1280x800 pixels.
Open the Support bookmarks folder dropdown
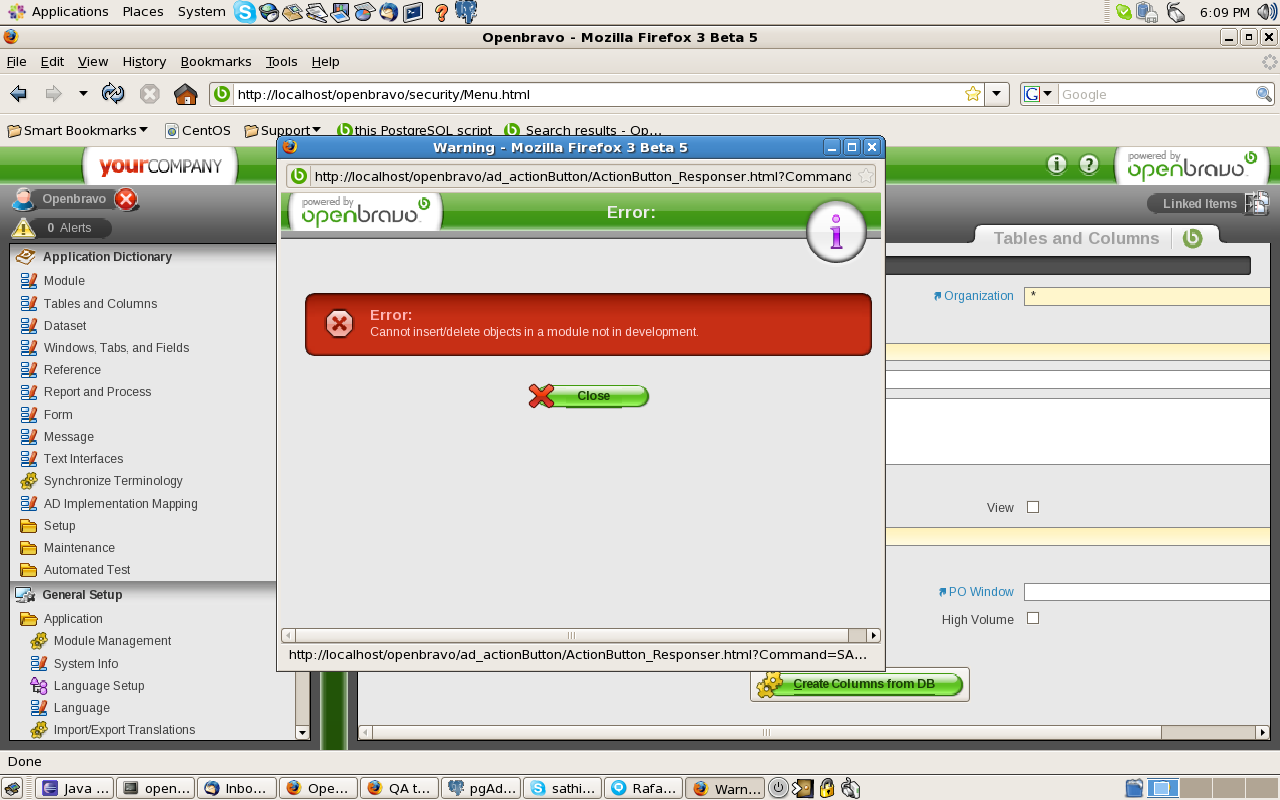283,130
